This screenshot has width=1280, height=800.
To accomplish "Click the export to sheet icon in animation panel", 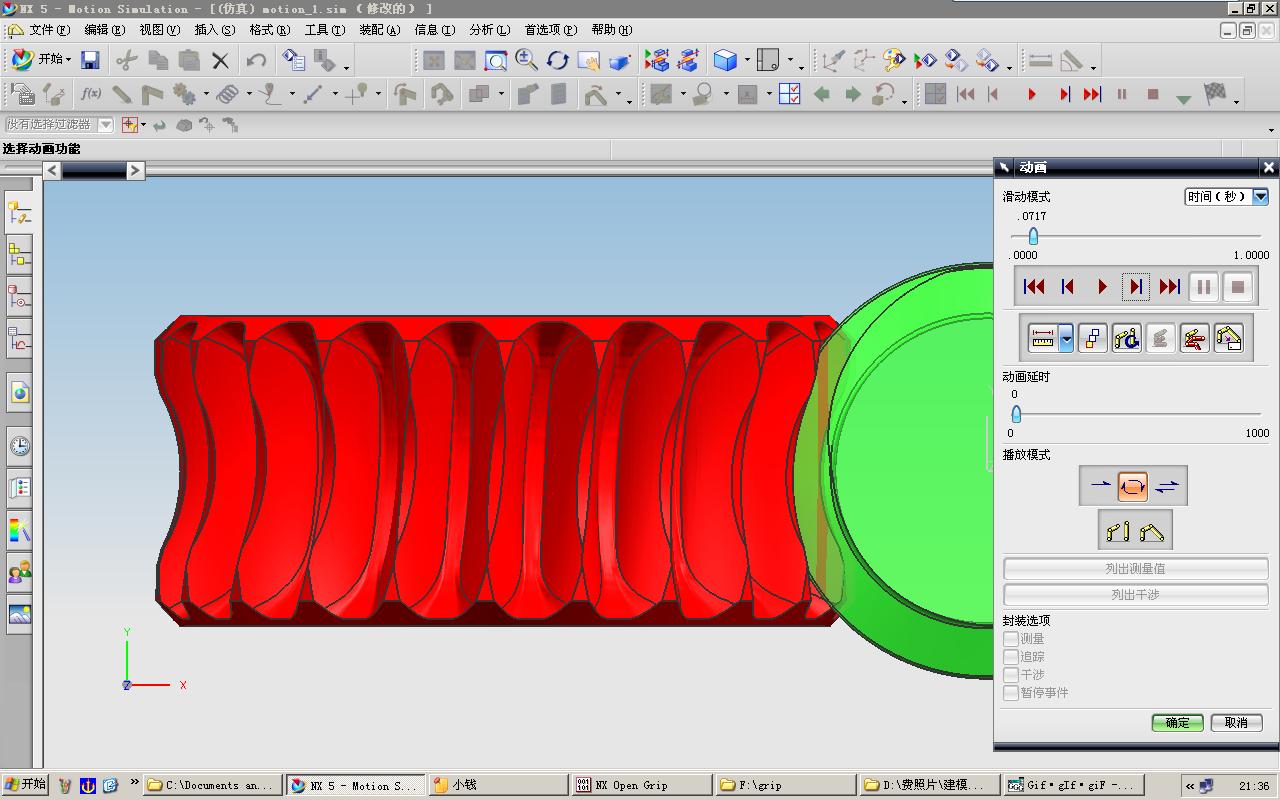I will point(1228,338).
